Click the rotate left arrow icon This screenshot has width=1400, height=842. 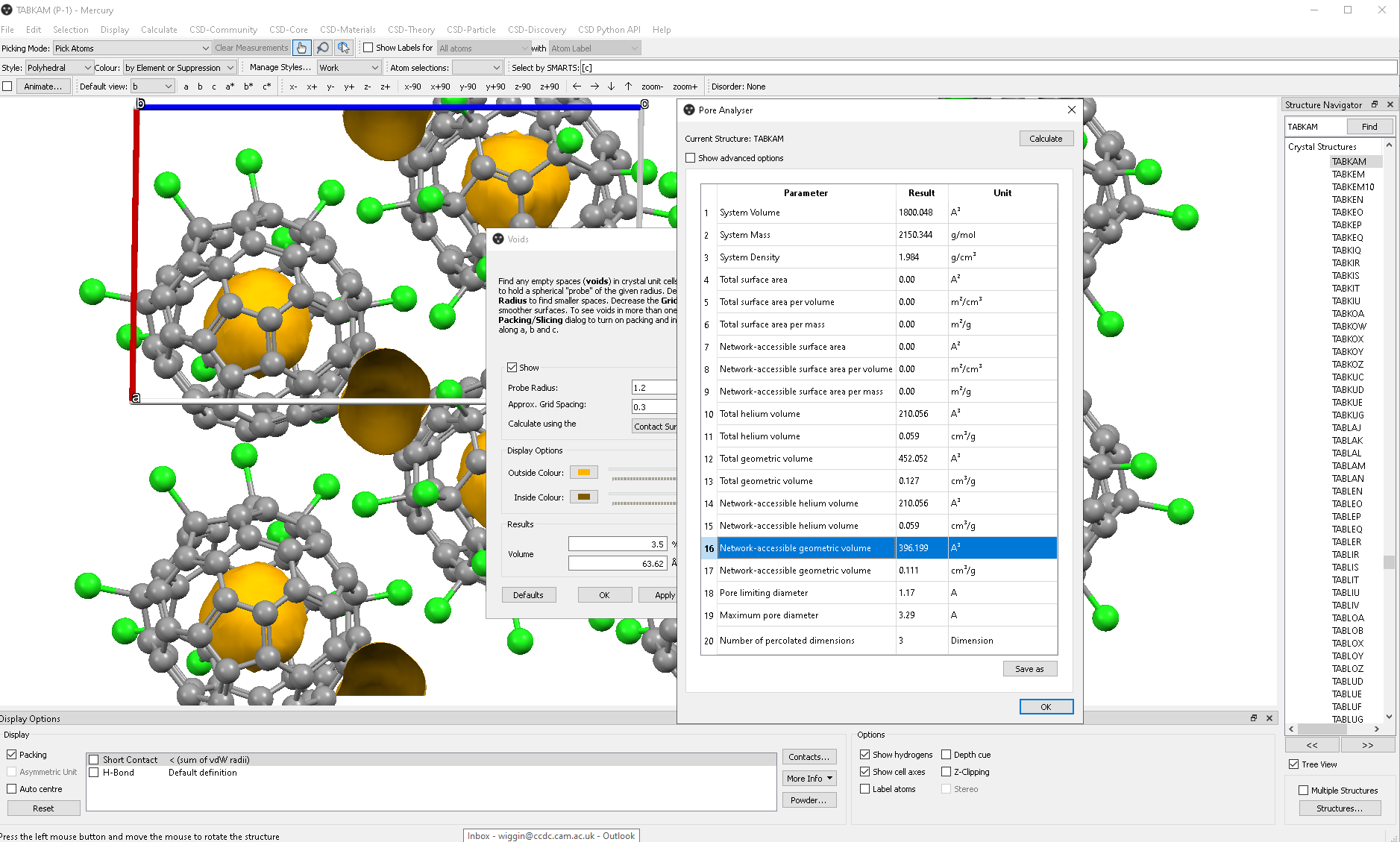[577, 87]
